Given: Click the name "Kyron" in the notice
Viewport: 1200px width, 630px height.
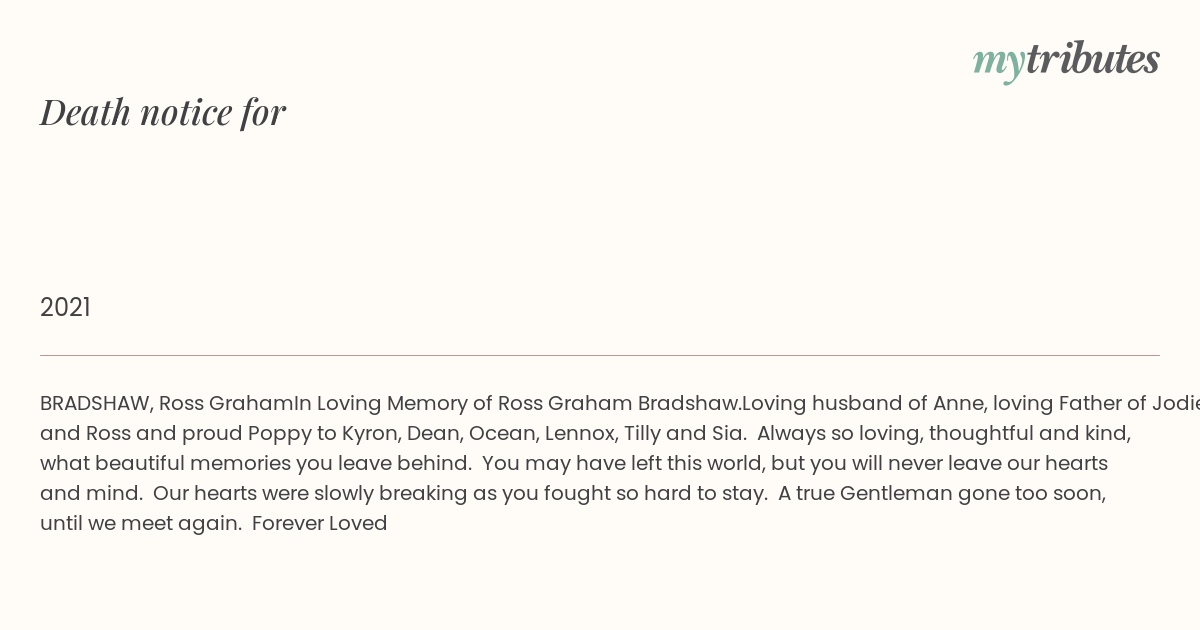Looking at the screenshot, I should 371,434.
